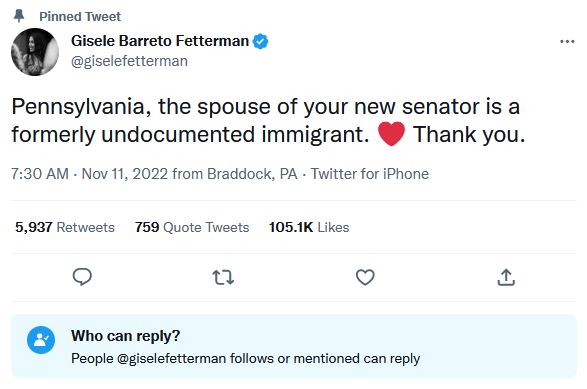Click the reply speech bubble icon
Viewport: 587px width, 389px height.
(x=82, y=277)
